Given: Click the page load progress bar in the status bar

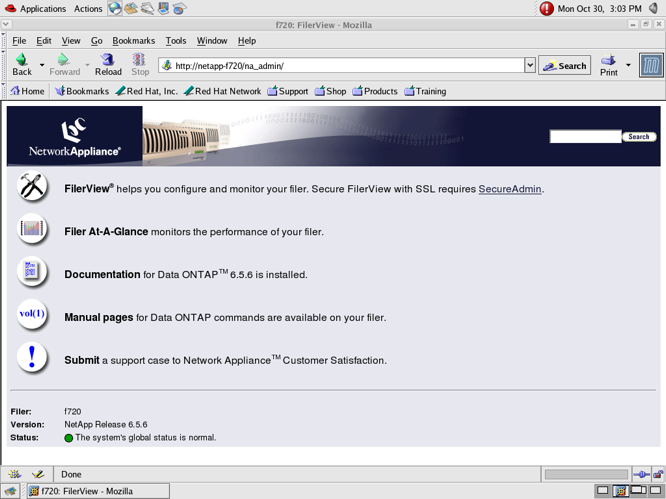Looking at the screenshot, I should click(x=586, y=474).
